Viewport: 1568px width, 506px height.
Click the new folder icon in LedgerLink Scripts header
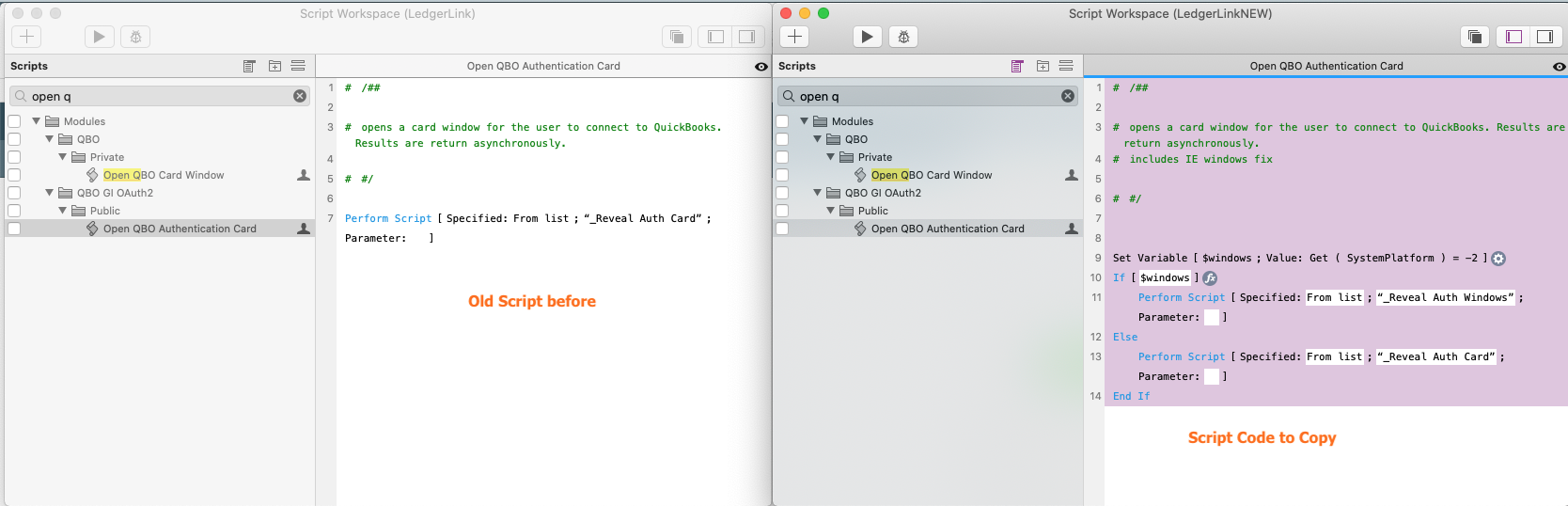(274, 66)
